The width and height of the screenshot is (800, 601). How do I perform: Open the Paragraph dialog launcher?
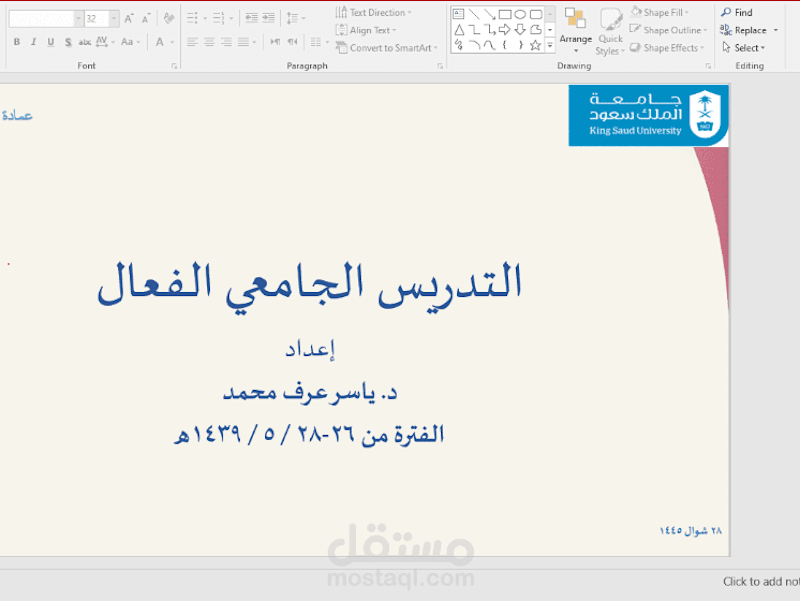click(440, 66)
